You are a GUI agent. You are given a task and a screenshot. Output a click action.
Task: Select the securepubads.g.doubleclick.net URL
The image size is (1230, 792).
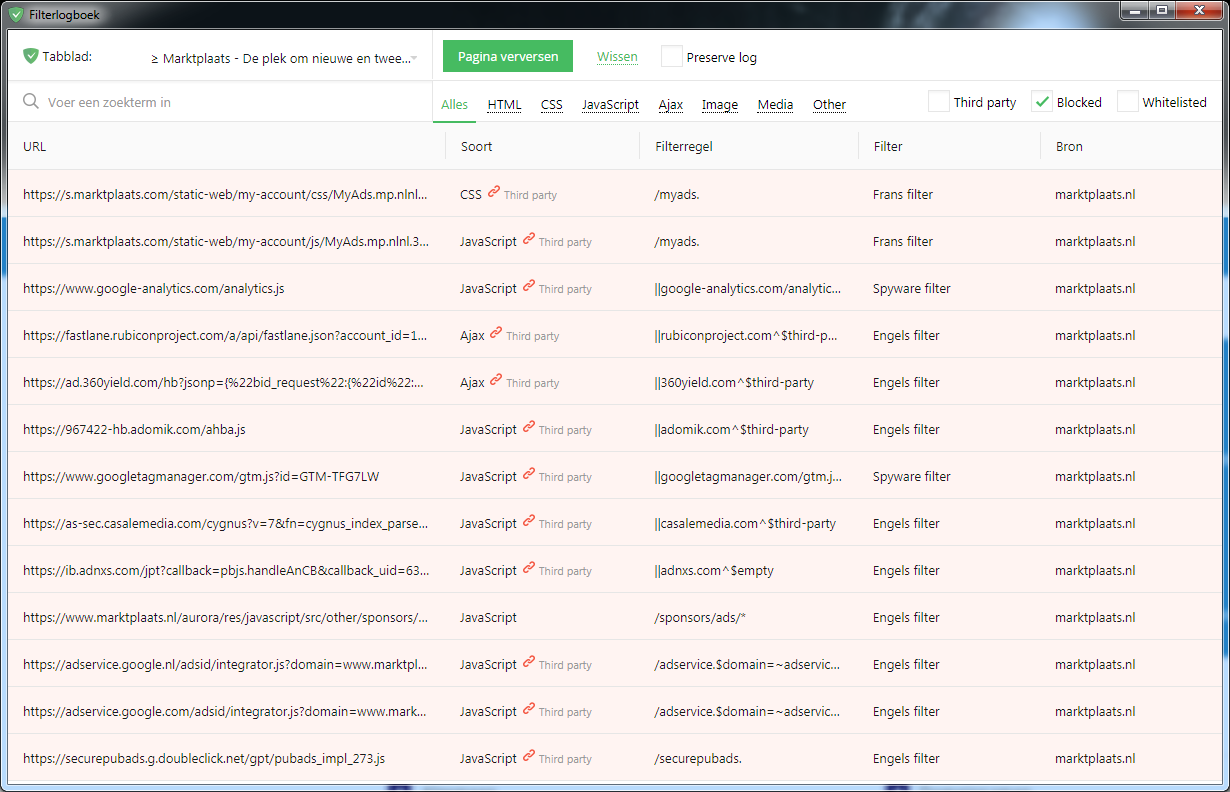[x=204, y=758]
